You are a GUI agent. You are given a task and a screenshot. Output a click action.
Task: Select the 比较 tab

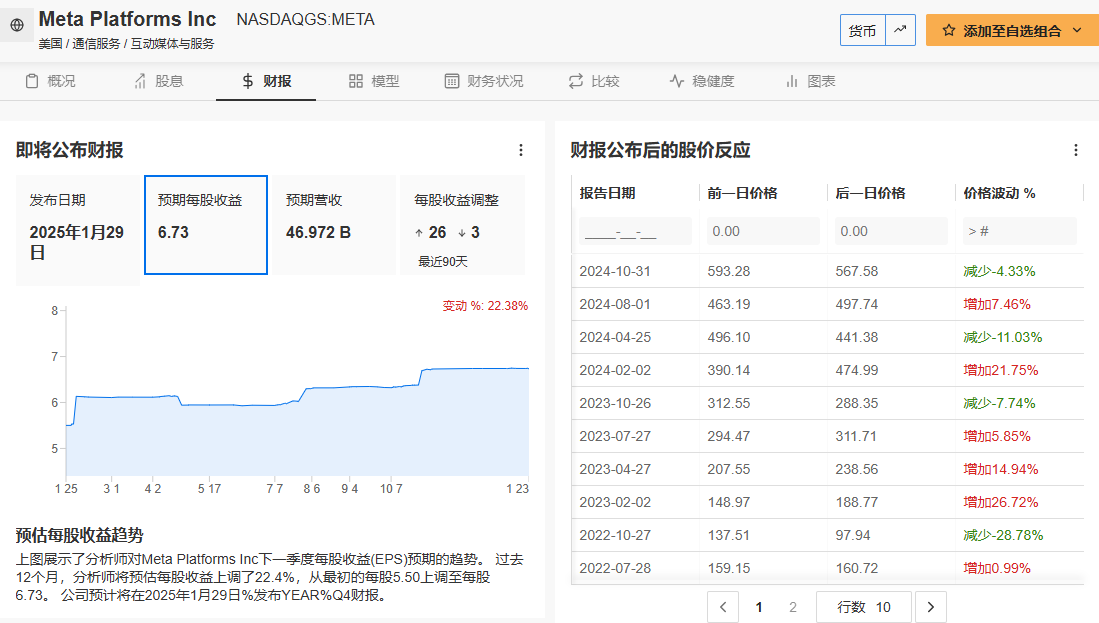pyautogui.click(x=594, y=81)
